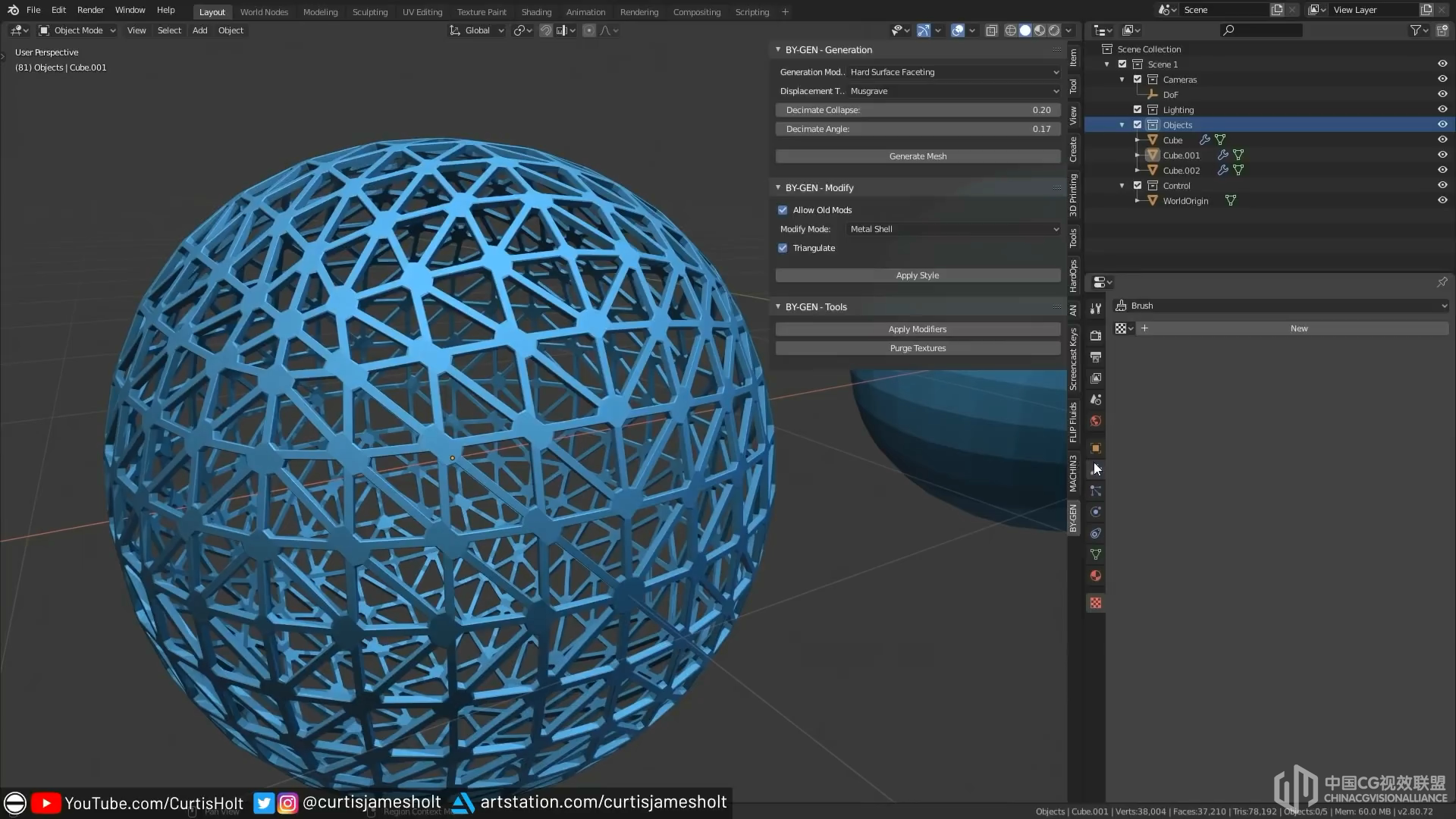Screen dimensions: 1456x819
Task: Open the File menu
Action: point(33,10)
